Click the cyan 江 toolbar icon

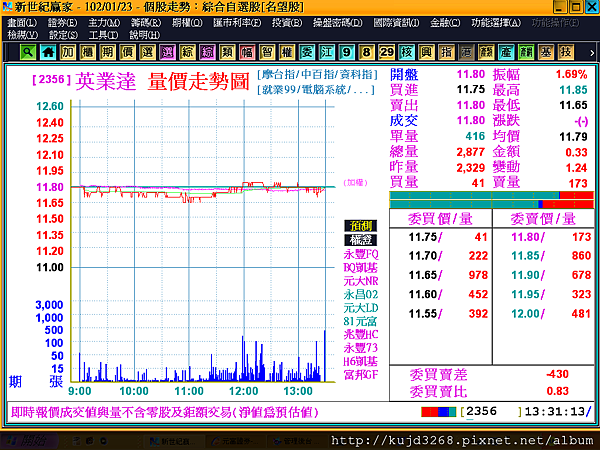(x=326, y=52)
